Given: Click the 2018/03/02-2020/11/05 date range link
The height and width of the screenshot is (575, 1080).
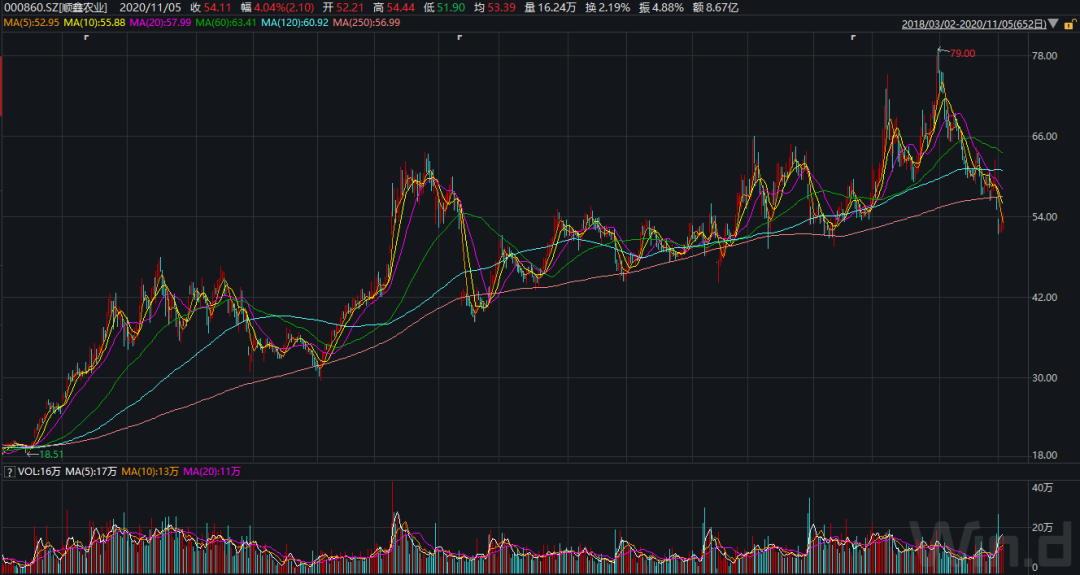Looking at the screenshot, I should pos(973,23).
